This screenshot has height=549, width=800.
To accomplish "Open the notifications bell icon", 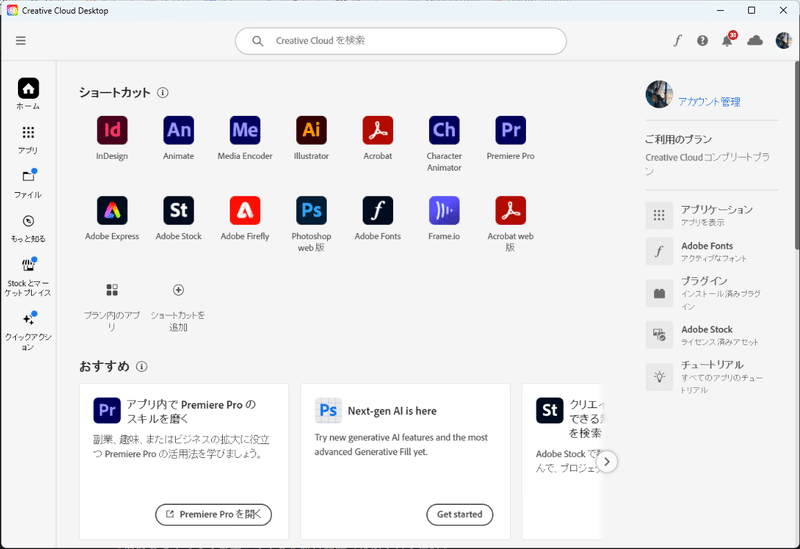I will (x=728, y=41).
